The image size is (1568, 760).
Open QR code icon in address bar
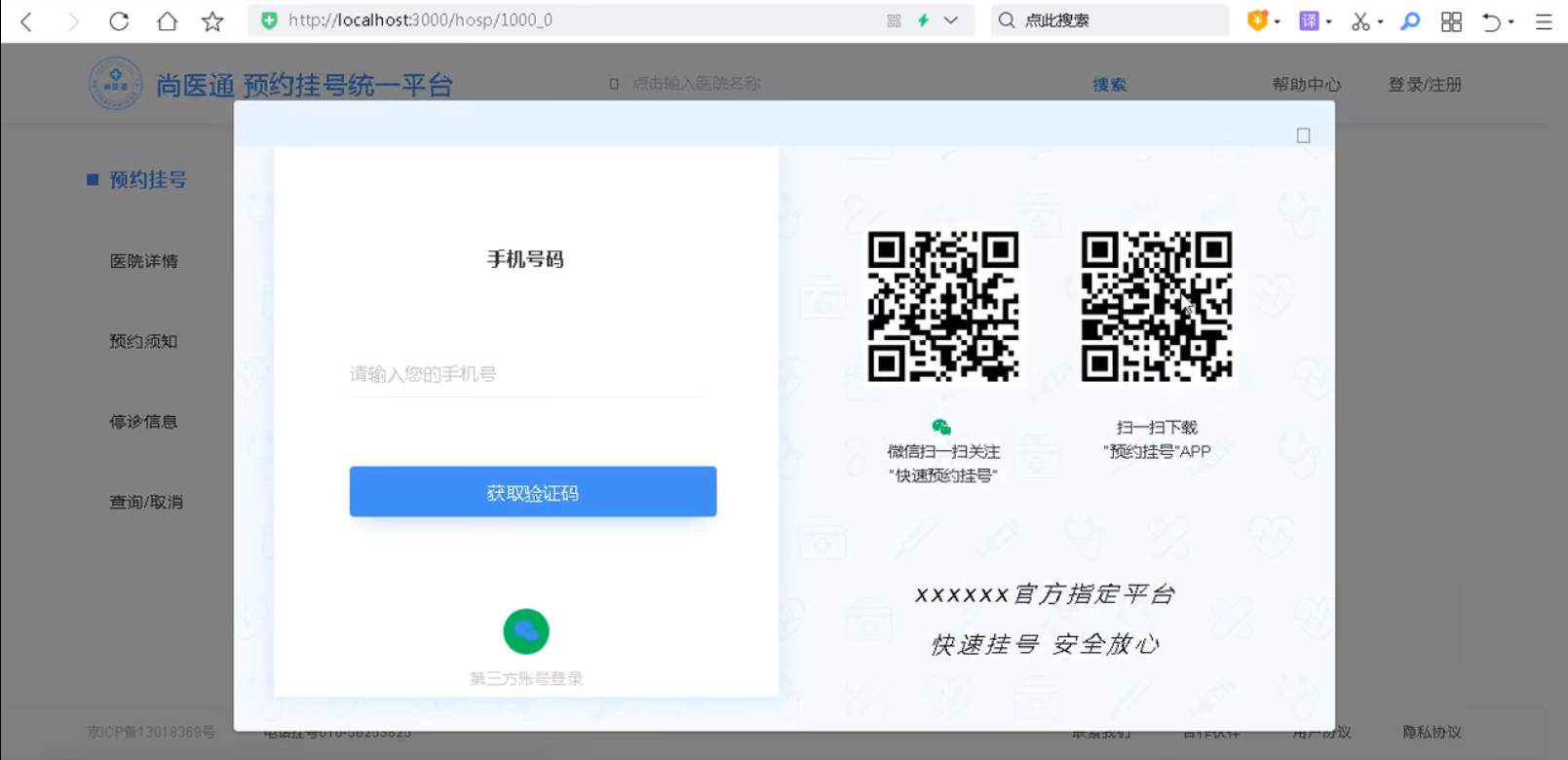tap(894, 20)
